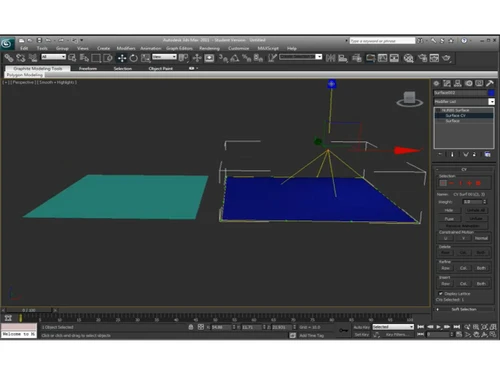Click the Align tool icon
Viewport: 500px width, 375px height.
point(343,58)
